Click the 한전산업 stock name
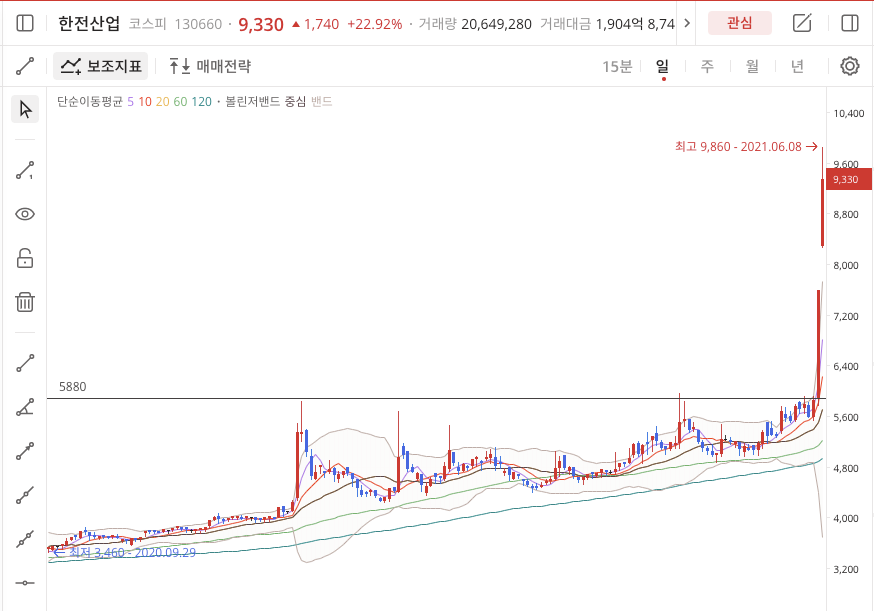Image resolution: width=874 pixels, height=611 pixels. tap(89, 23)
